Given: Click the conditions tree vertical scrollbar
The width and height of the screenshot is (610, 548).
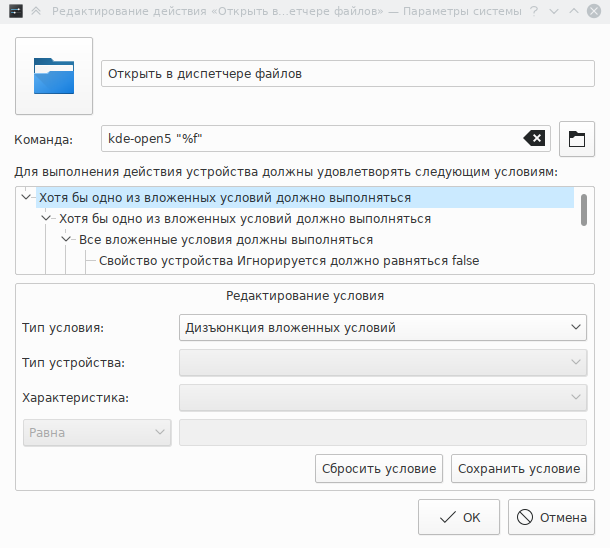Looking at the screenshot, I should pyautogui.click(x=583, y=211).
